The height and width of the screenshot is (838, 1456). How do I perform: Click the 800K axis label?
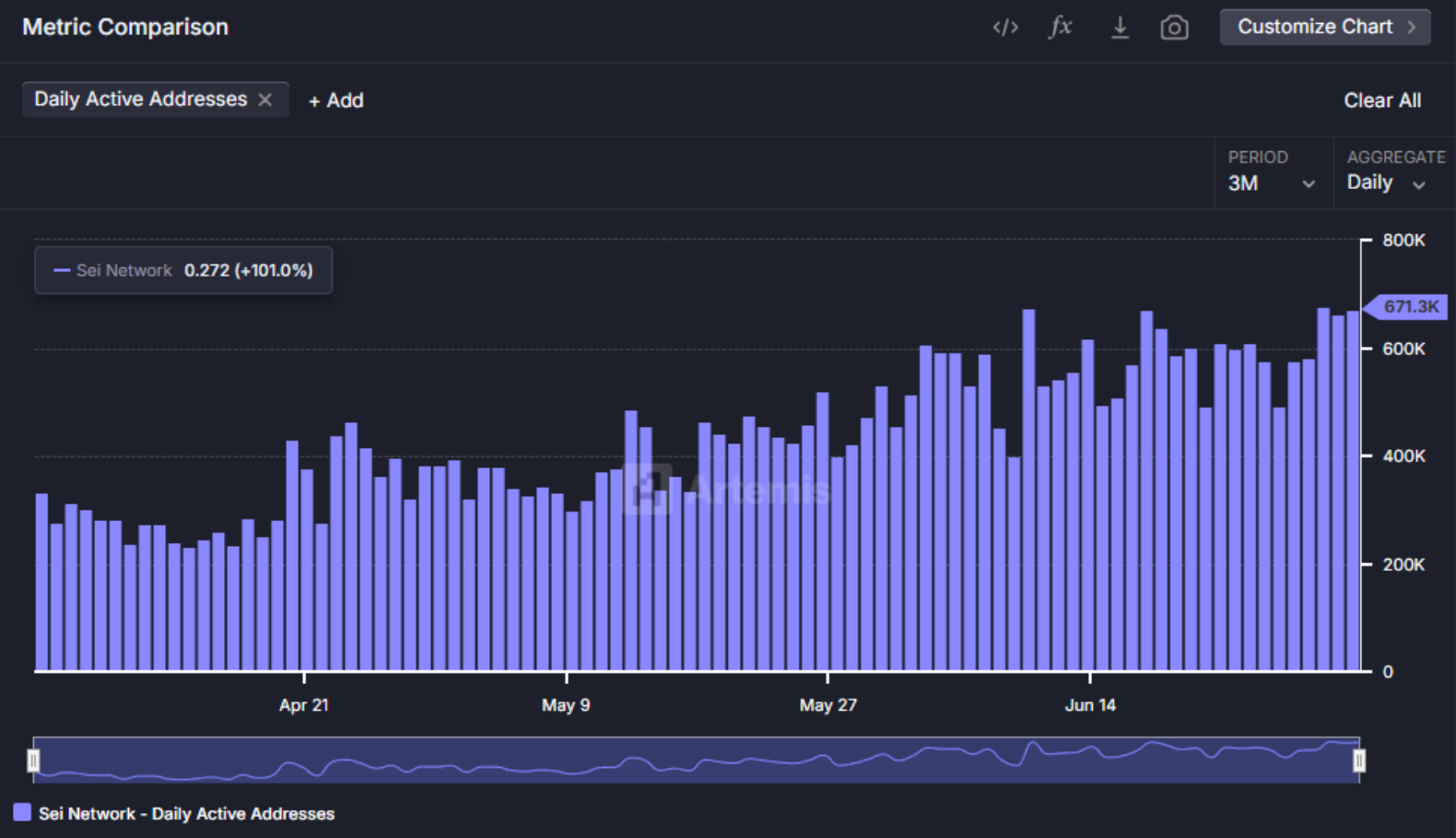[1403, 241]
